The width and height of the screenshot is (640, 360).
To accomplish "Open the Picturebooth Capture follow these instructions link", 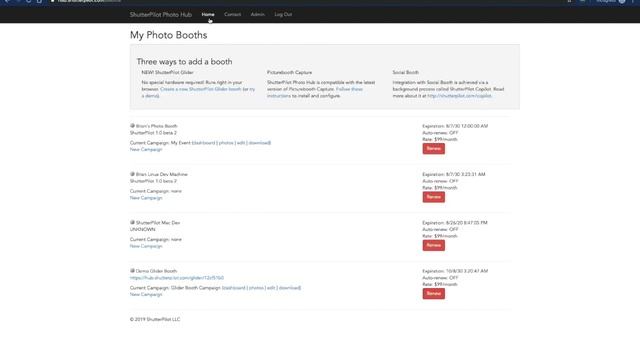I will tap(315, 92).
